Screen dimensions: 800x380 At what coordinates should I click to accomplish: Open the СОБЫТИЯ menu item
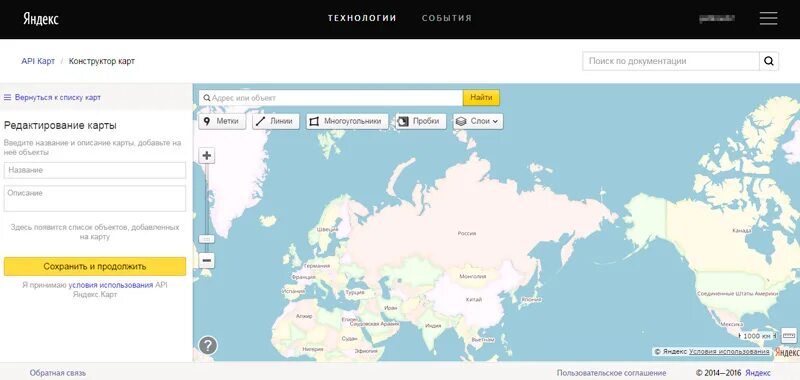coord(447,18)
